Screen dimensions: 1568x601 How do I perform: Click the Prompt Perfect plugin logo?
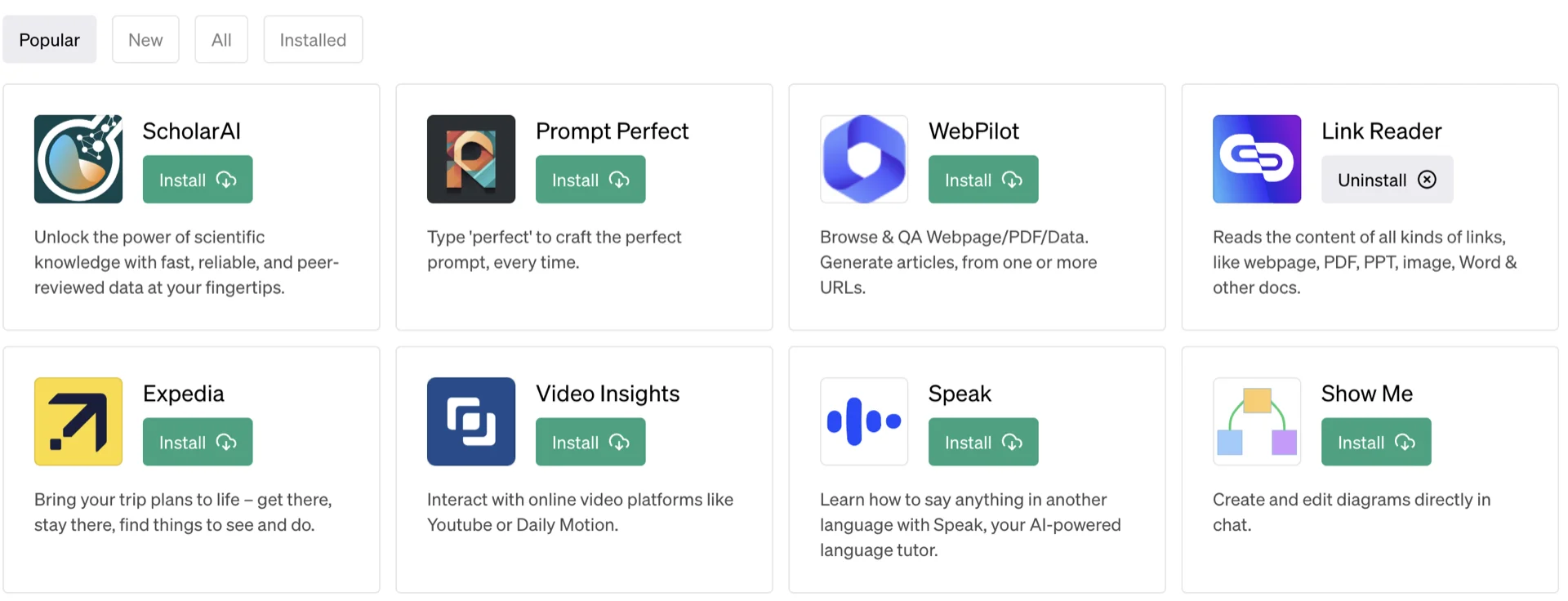coord(471,159)
